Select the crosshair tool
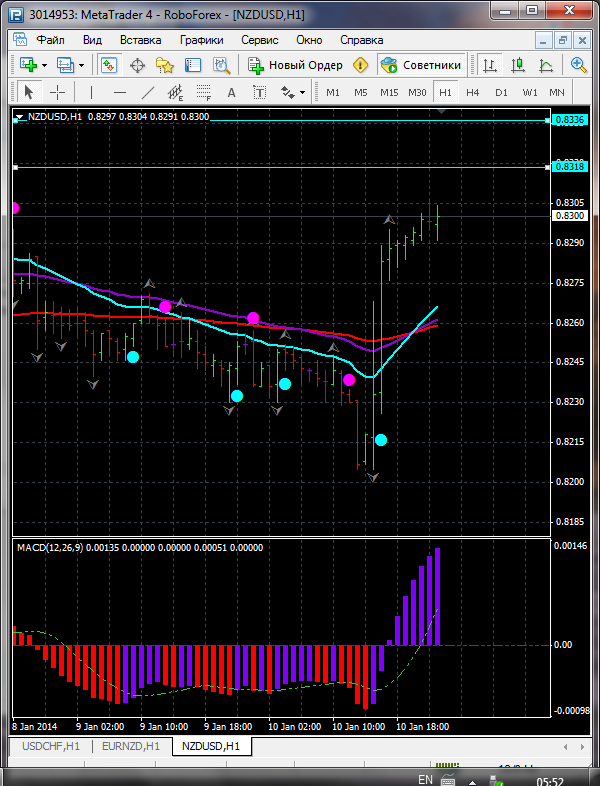This screenshot has height=786, width=600. tap(58, 92)
